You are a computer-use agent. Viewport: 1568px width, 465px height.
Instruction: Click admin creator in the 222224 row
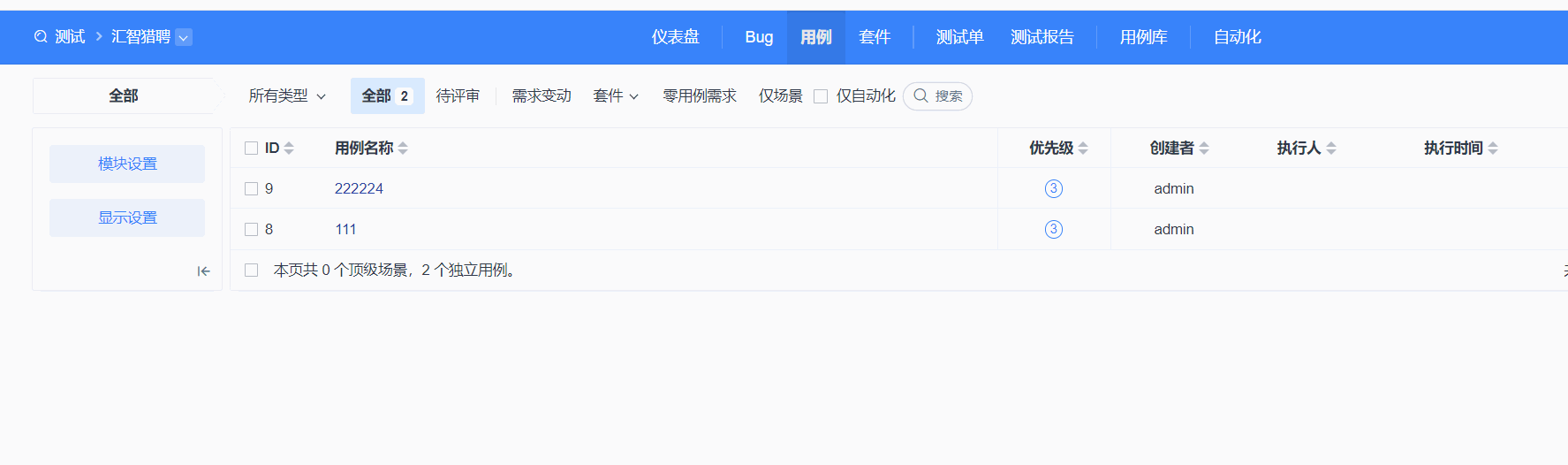[1174, 188]
